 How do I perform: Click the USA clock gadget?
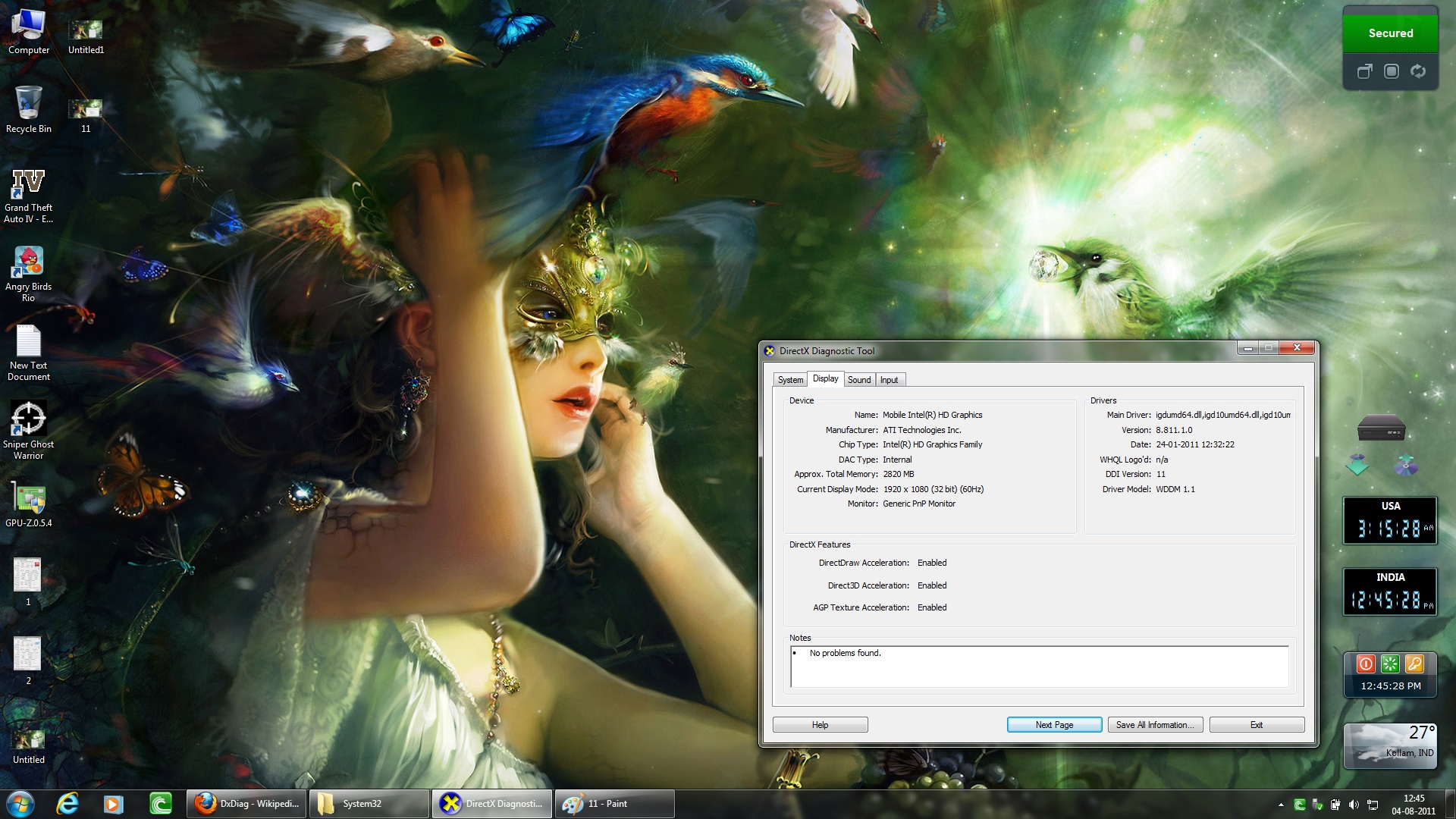1390,520
